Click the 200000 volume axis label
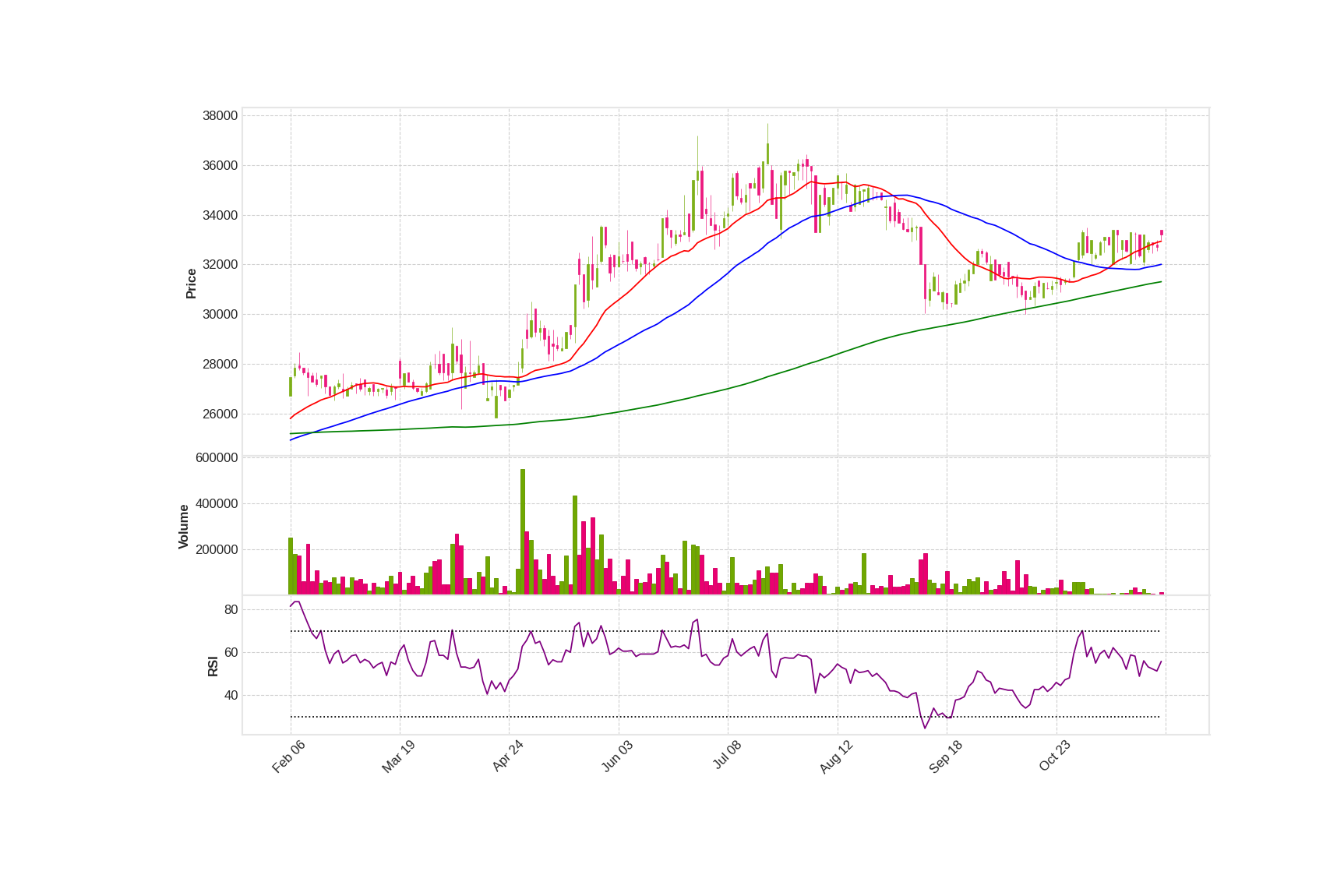 [x=217, y=550]
